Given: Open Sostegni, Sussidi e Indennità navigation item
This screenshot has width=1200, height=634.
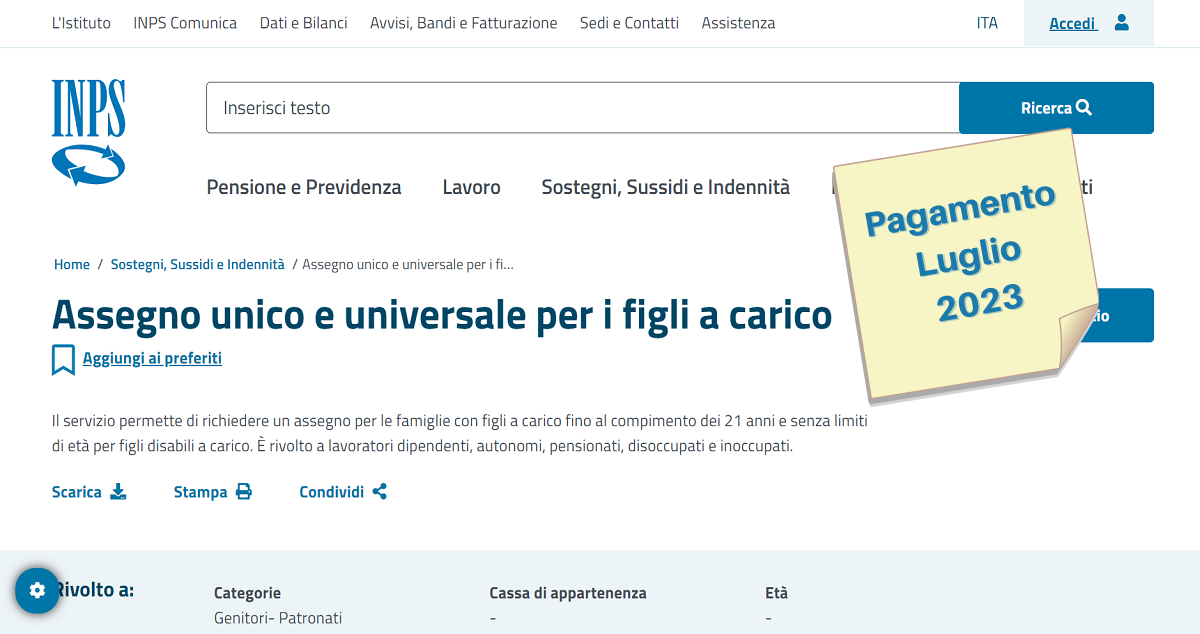Looking at the screenshot, I should coord(666,187).
